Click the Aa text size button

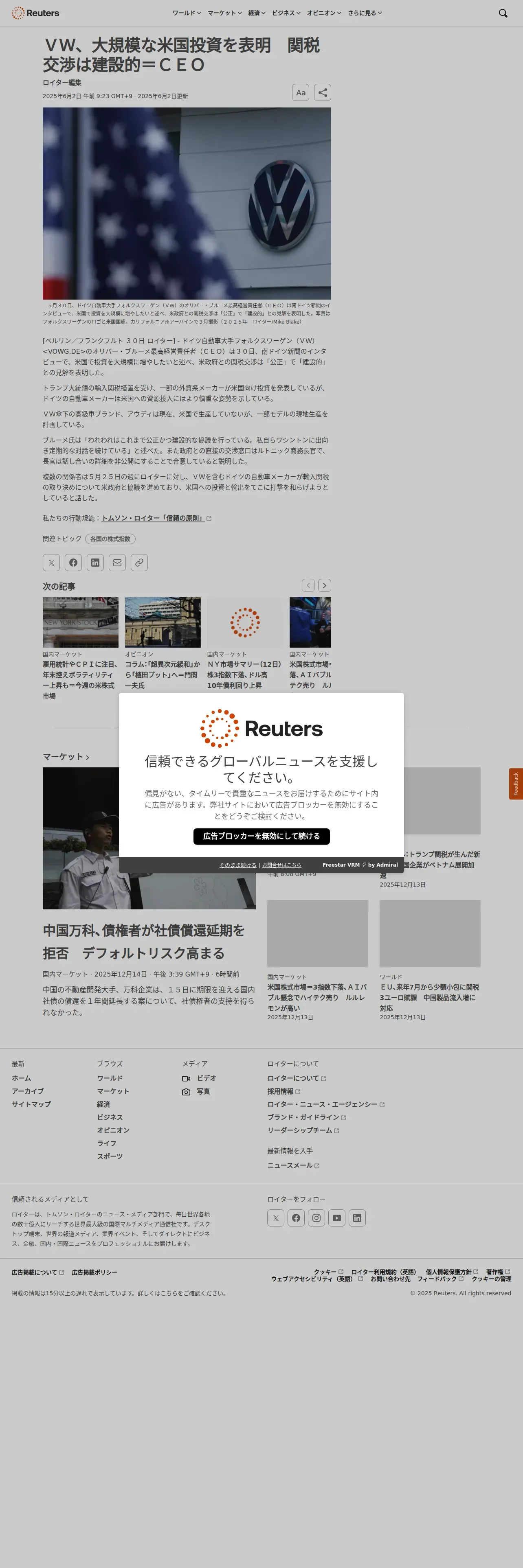tap(301, 92)
